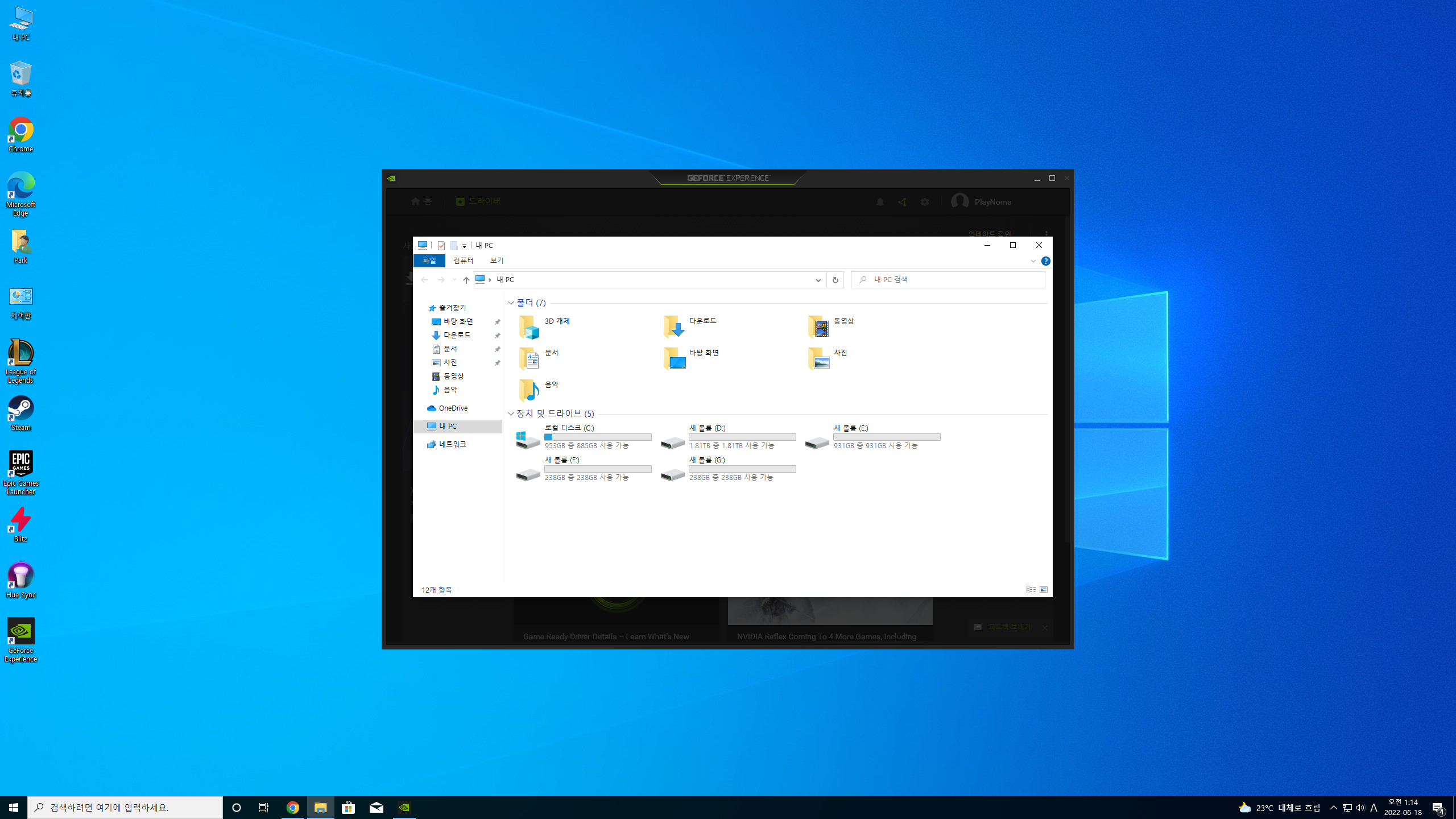
Task: Open the 보기 ribbon tab
Action: [497, 260]
